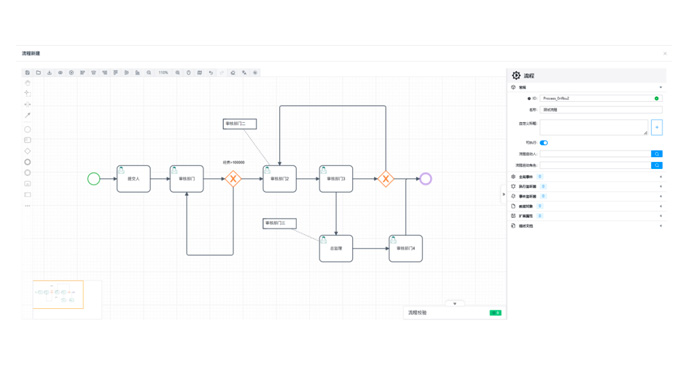Collapse the general section at the panel top
Viewport: 690px width, 388px height.
587,88
